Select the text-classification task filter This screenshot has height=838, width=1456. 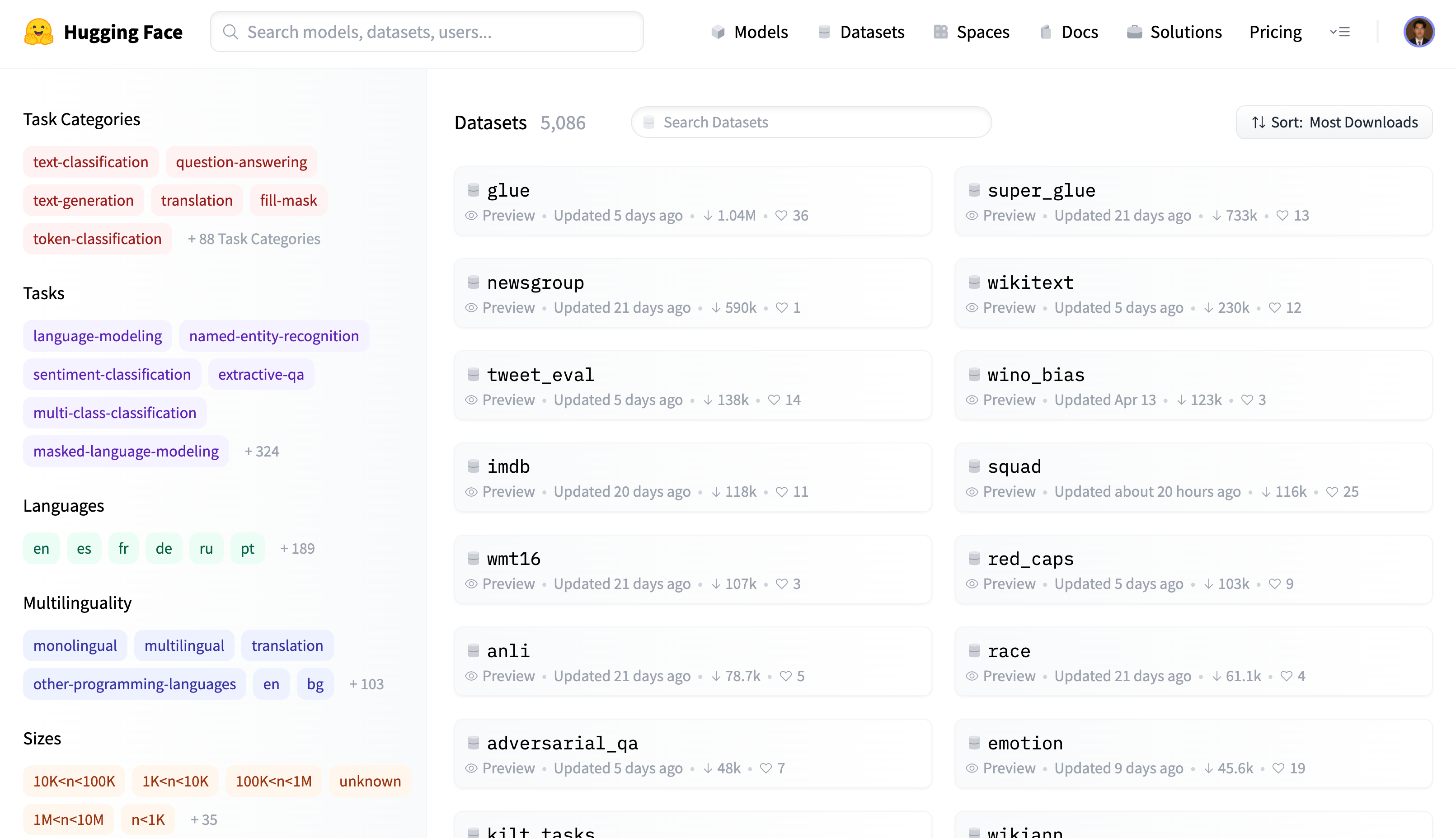tap(91, 161)
